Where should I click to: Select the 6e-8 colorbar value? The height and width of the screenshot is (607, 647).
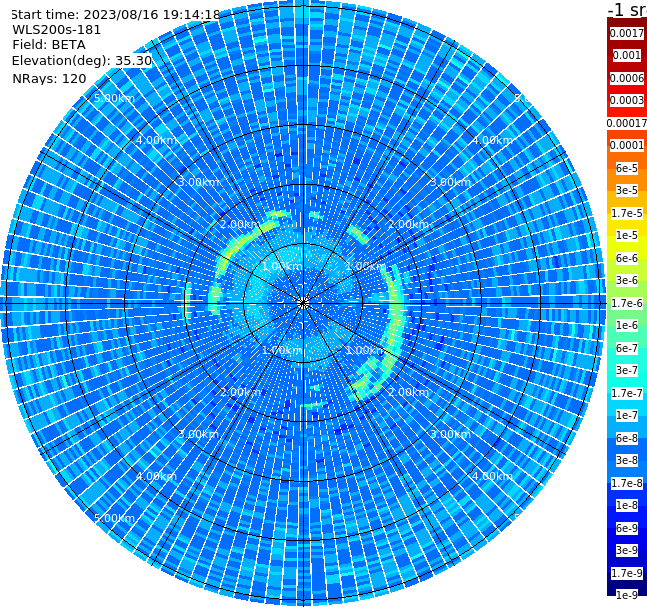(627, 438)
